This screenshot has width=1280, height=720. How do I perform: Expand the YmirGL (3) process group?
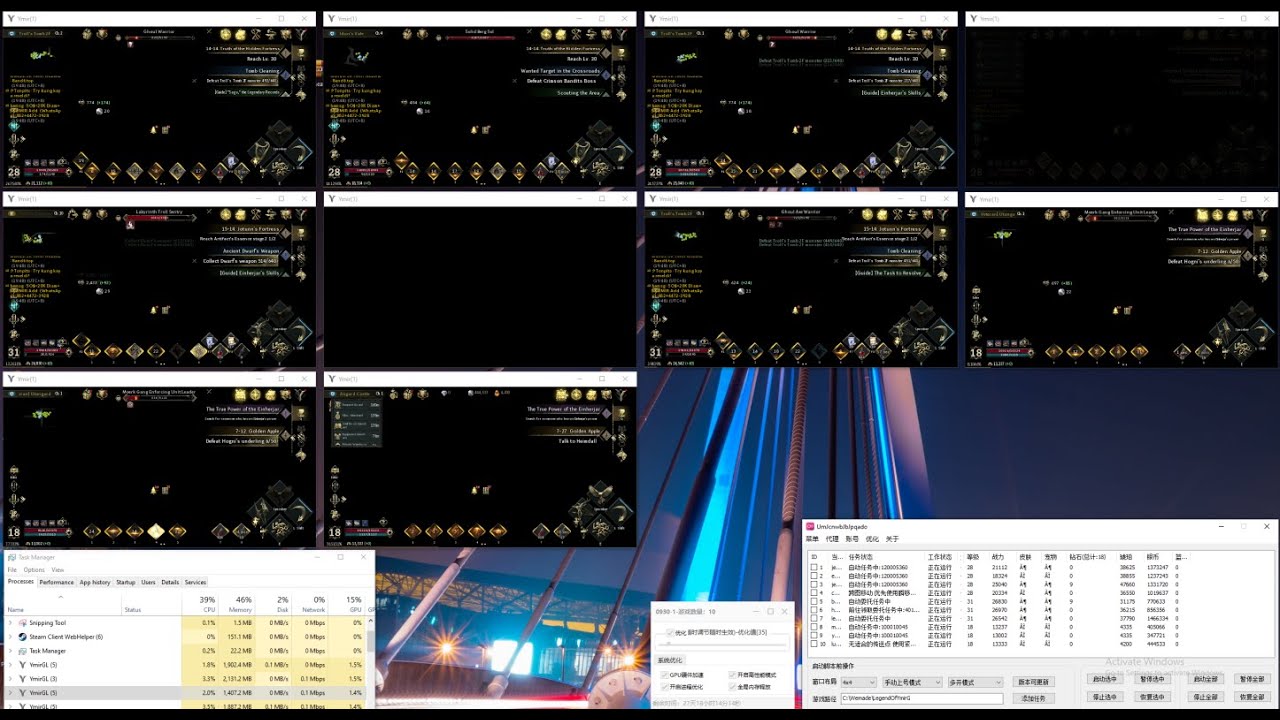point(10,678)
